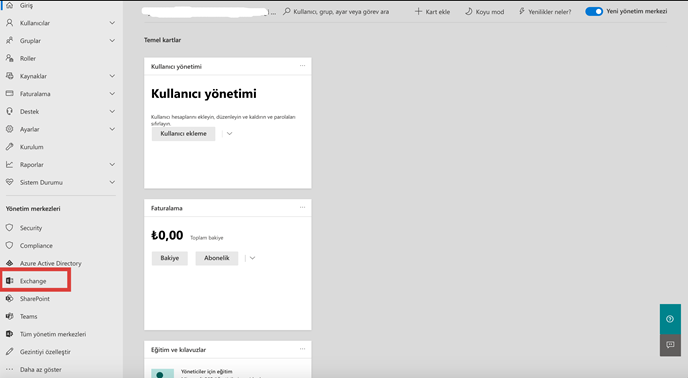Click the Teams icon in sidebar

click(x=10, y=316)
